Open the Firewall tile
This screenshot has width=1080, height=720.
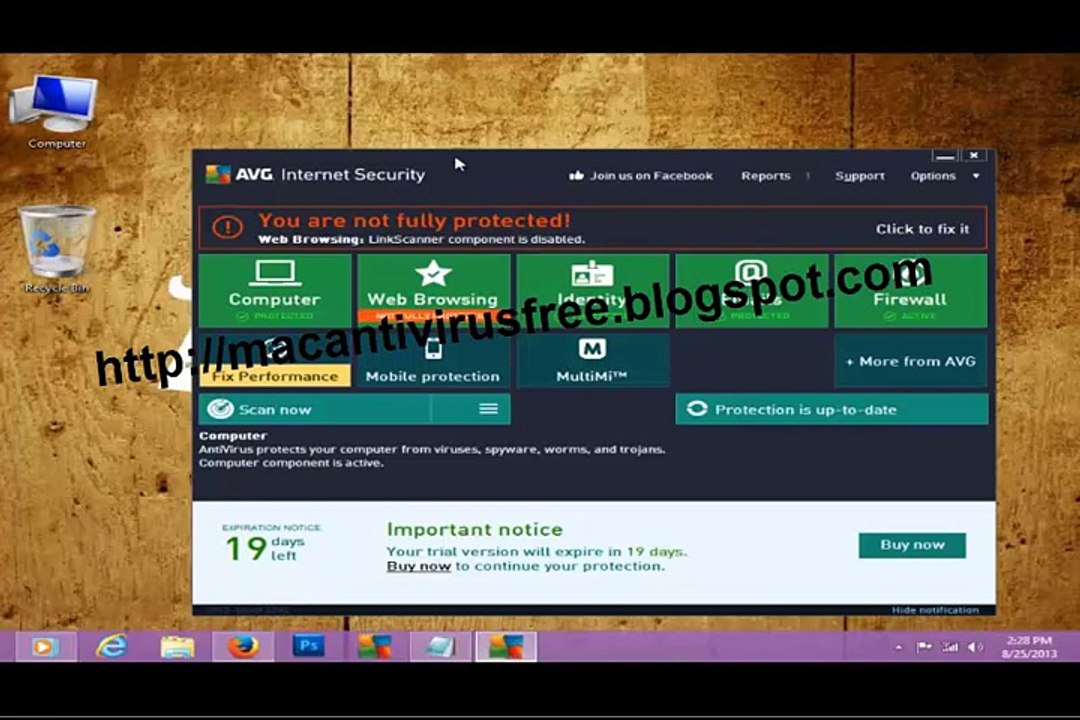click(911, 290)
